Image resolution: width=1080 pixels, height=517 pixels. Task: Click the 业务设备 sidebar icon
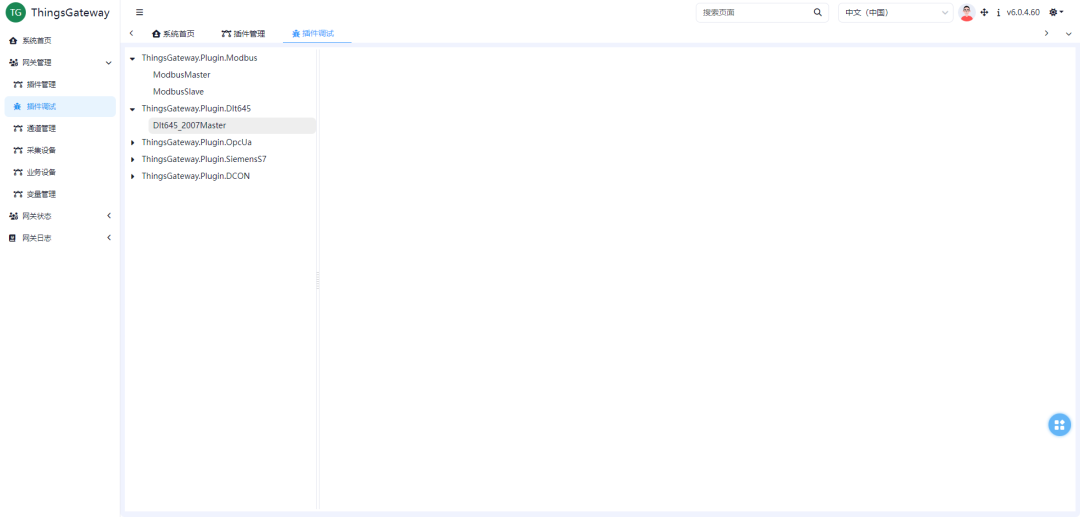pos(18,172)
